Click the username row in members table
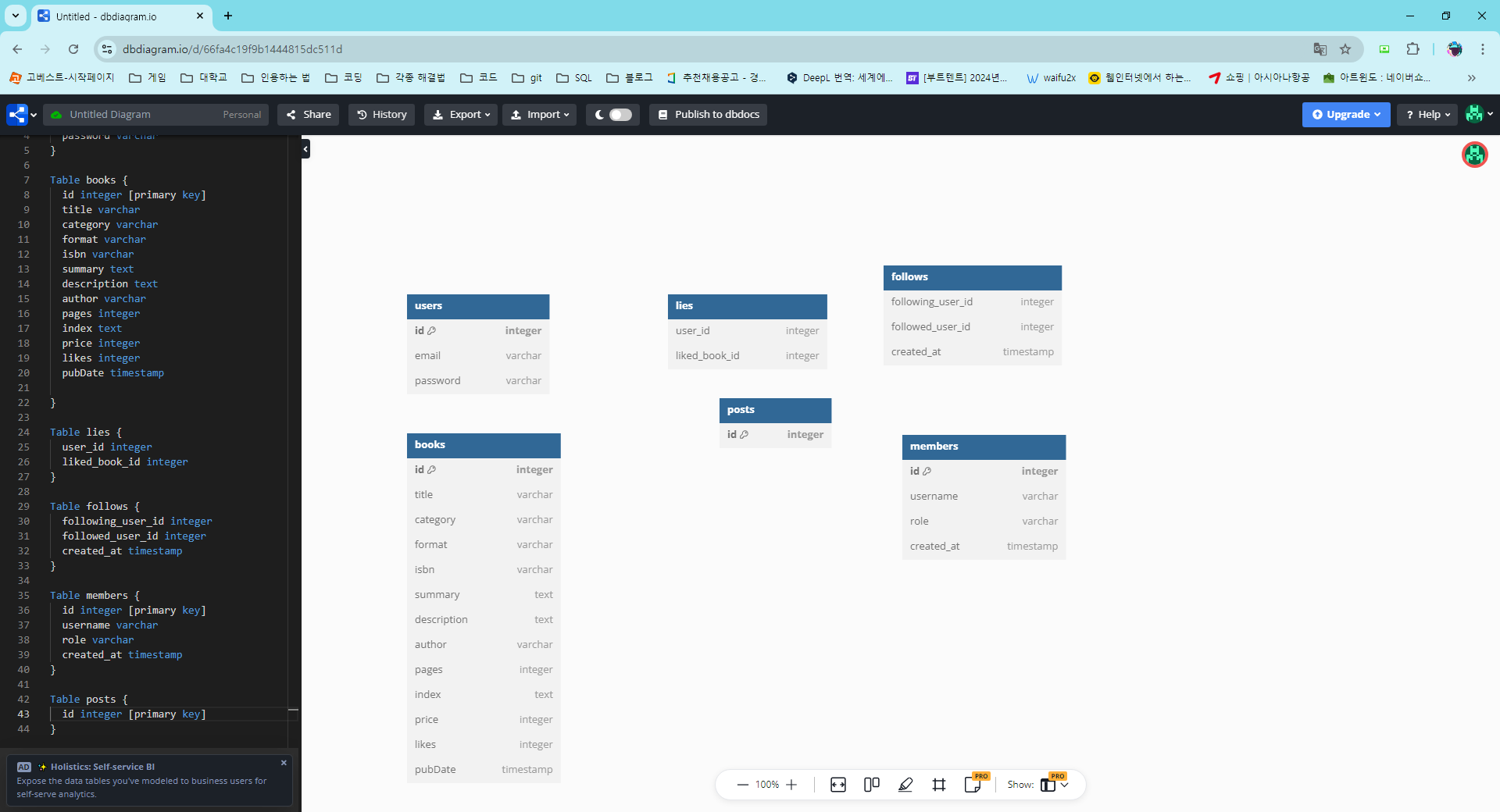This screenshot has width=1500, height=812. pyautogui.click(x=984, y=497)
